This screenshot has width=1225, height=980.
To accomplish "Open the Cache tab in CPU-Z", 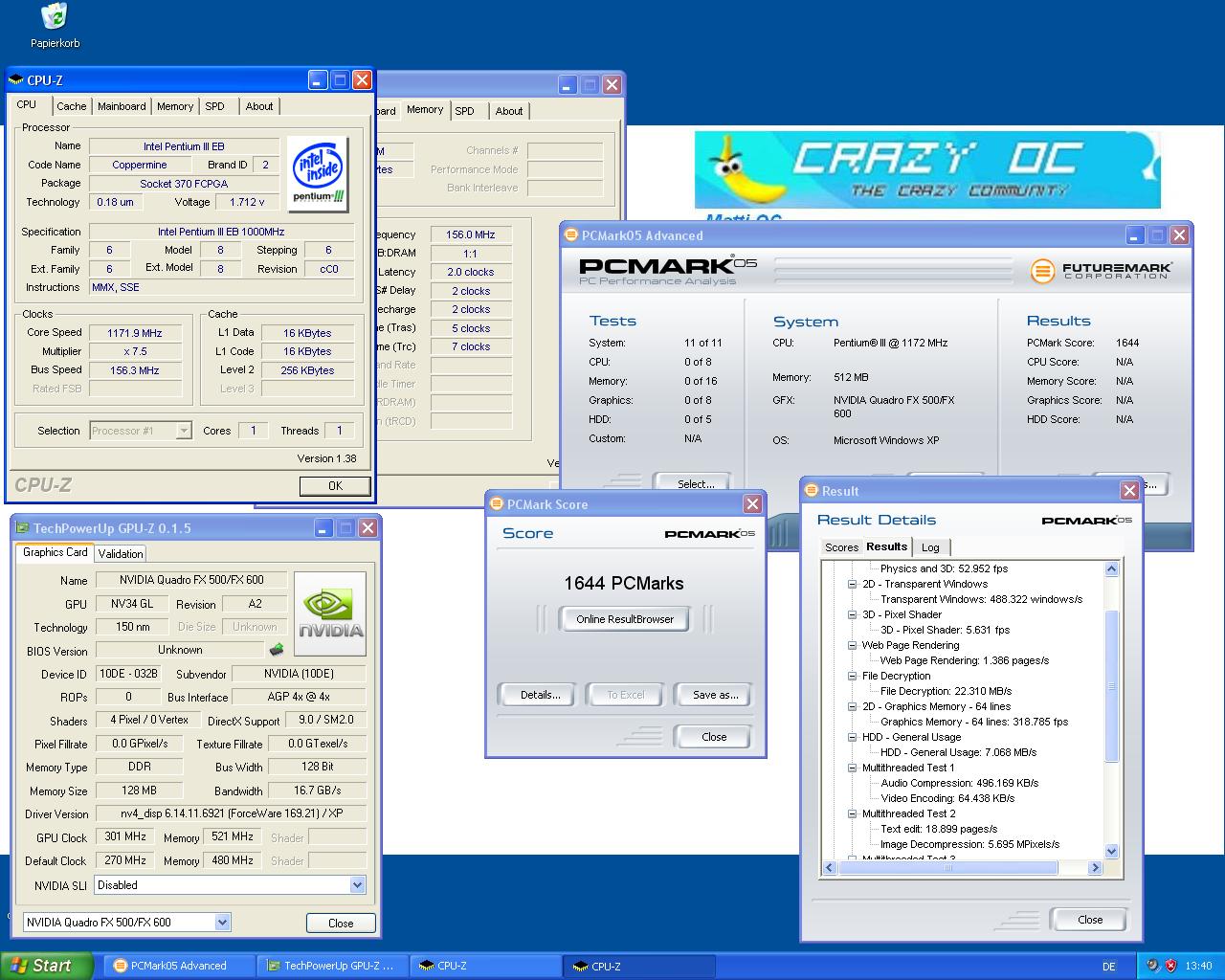I will click(71, 106).
